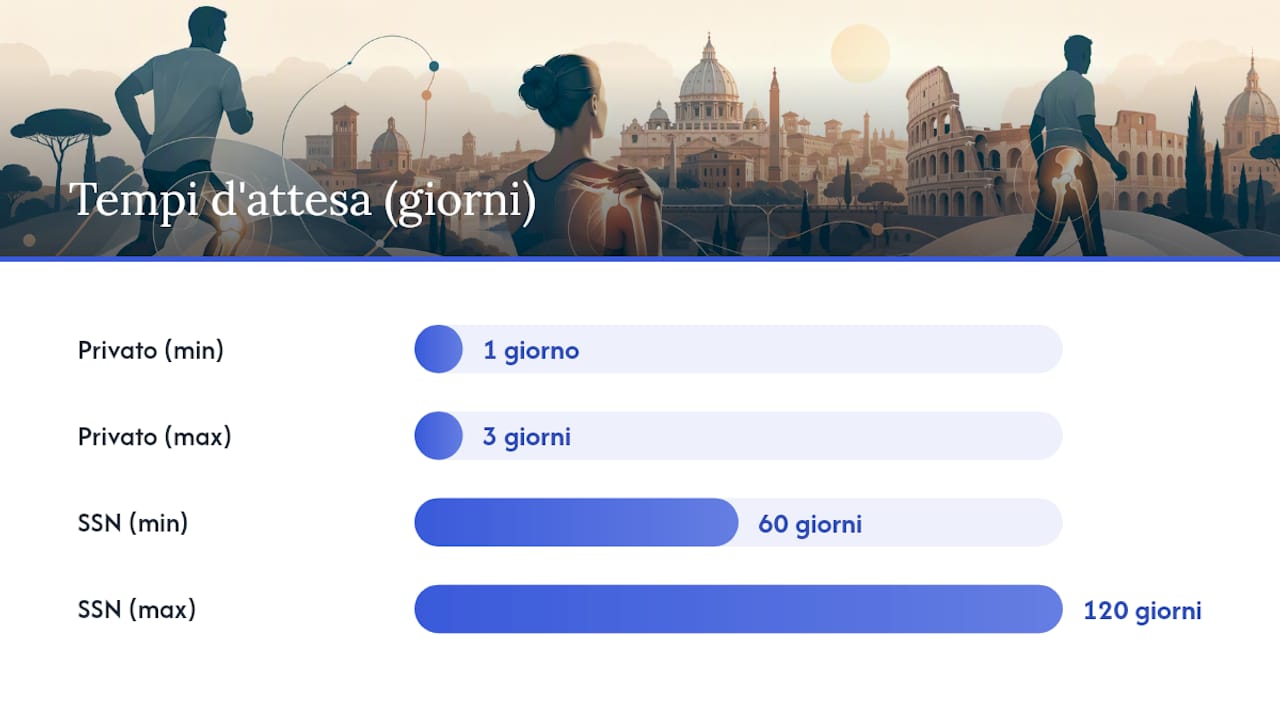
Task: Click the '60 giorni' value label
Action: tap(810, 524)
